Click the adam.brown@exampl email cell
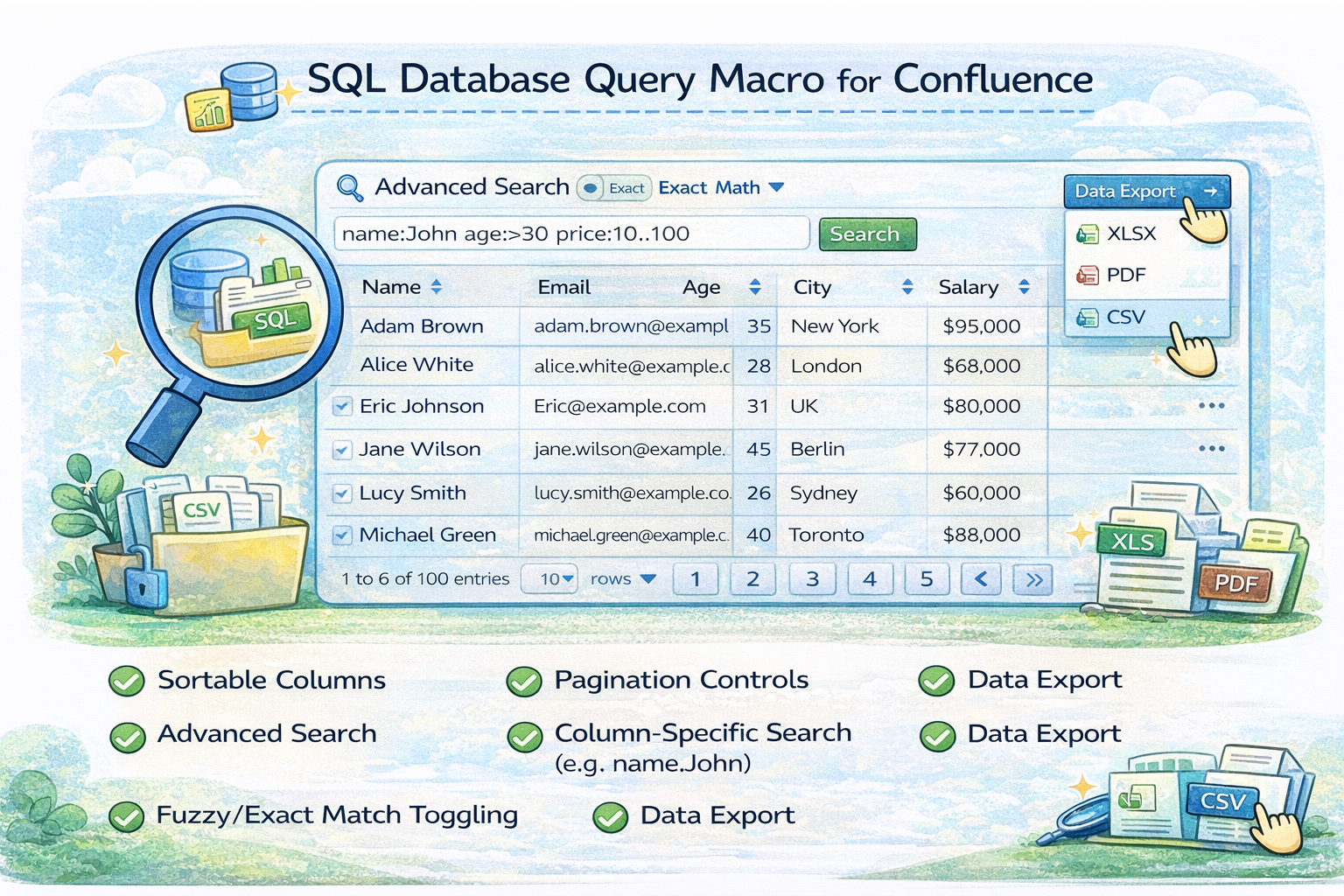 tap(631, 326)
